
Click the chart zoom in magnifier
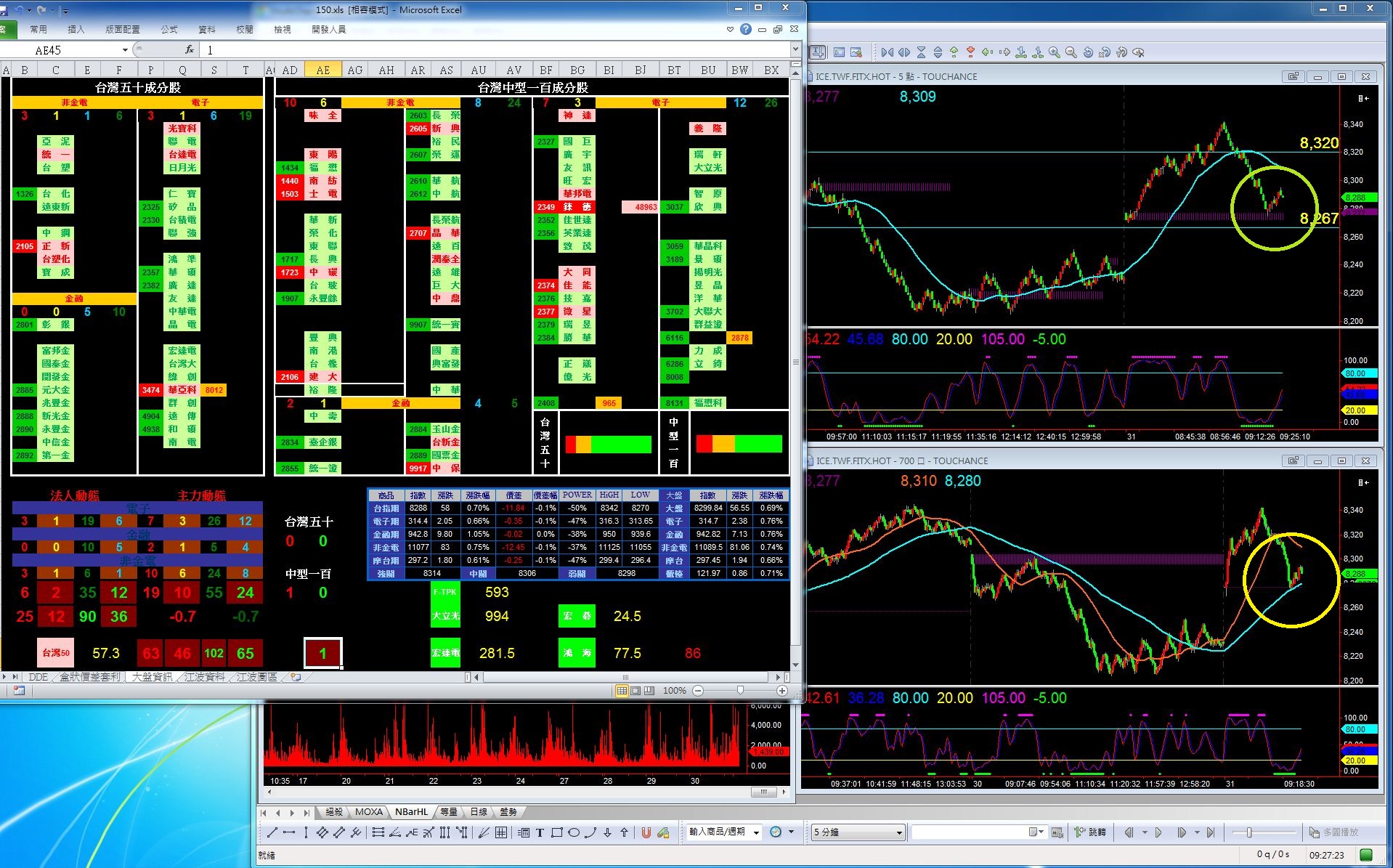[1055, 52]
